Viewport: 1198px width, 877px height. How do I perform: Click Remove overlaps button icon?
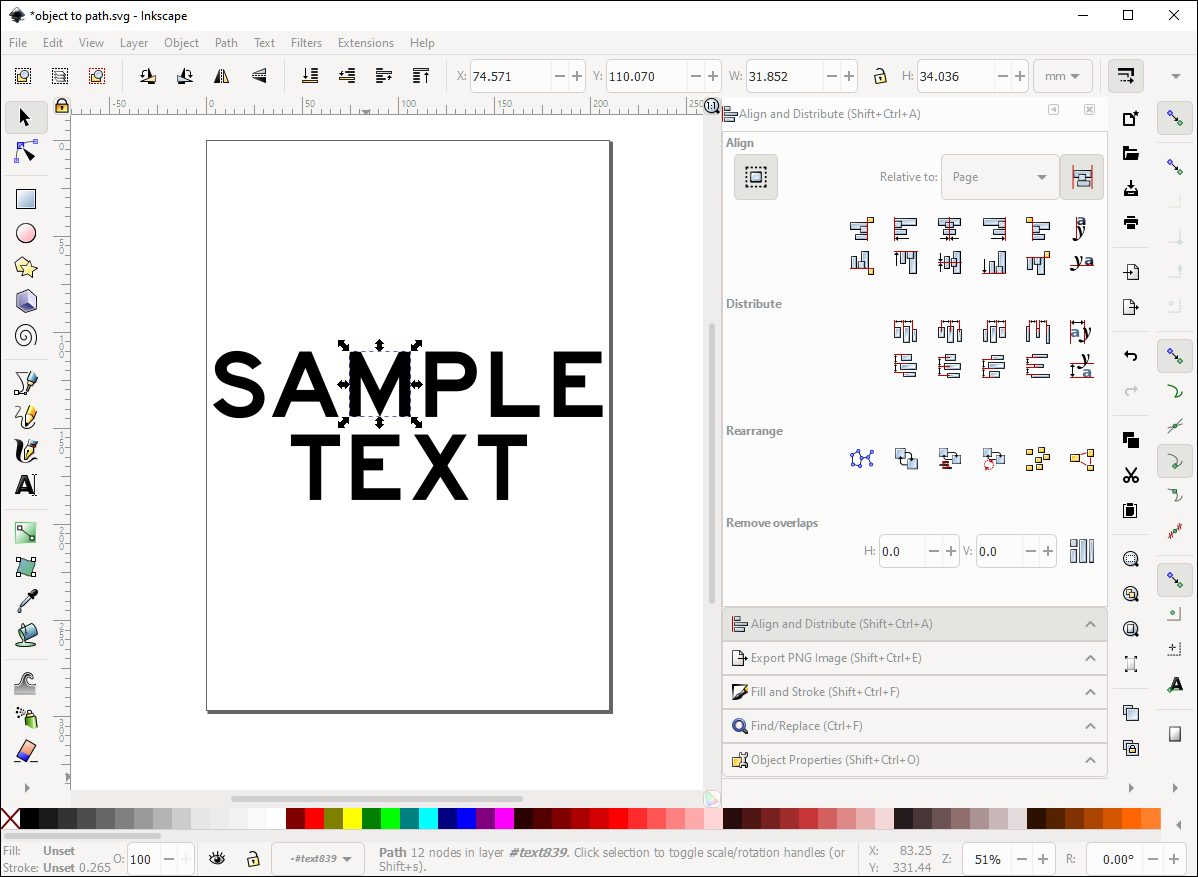[1082, 551]
